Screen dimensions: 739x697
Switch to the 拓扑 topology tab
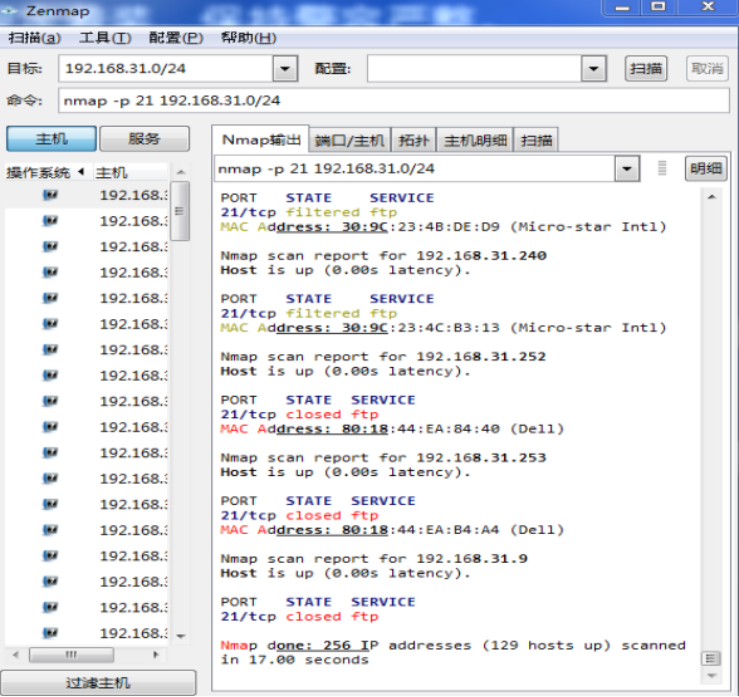[414, 141]
